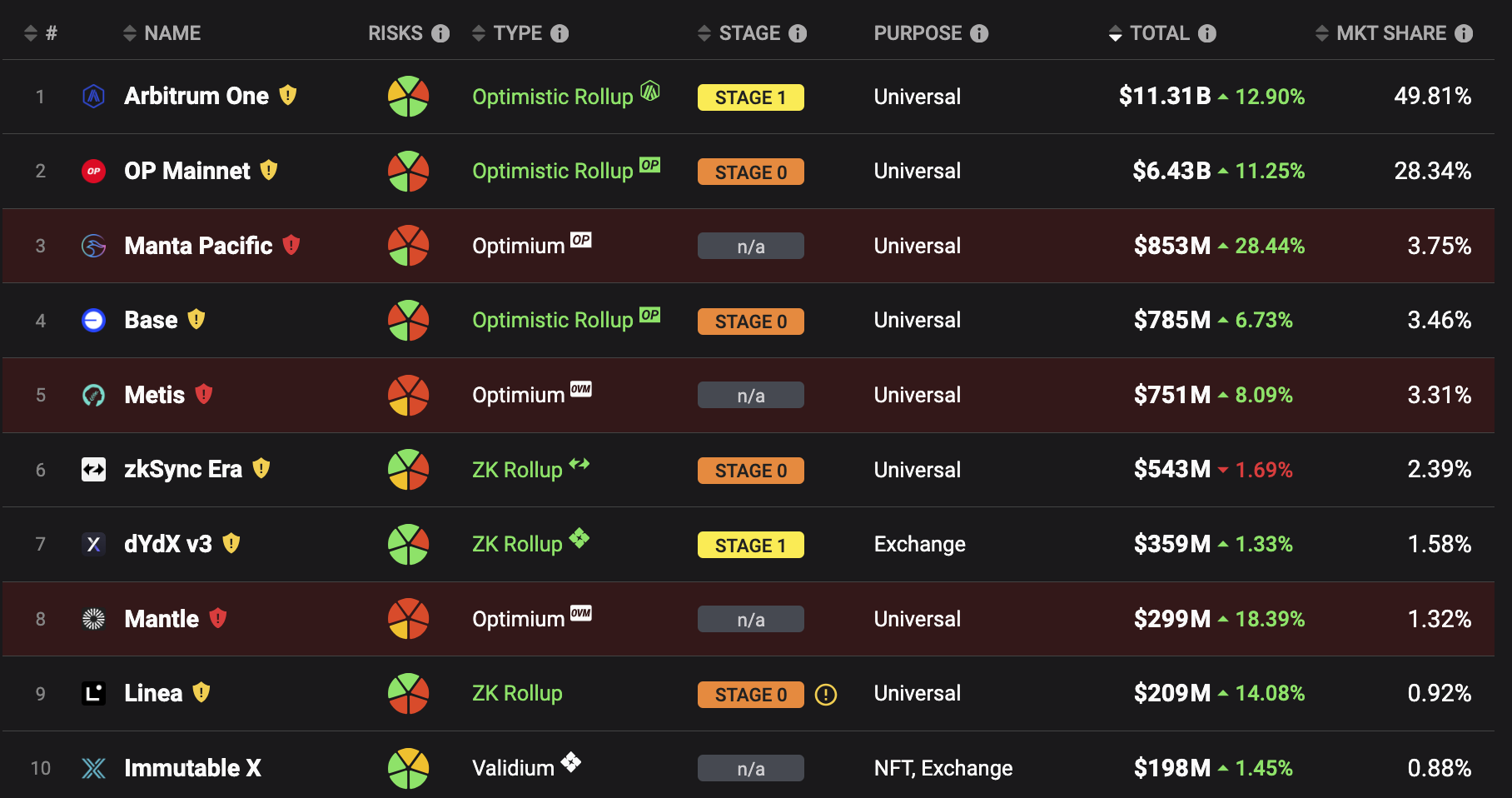Open the Base project link

tap(151, 320)
